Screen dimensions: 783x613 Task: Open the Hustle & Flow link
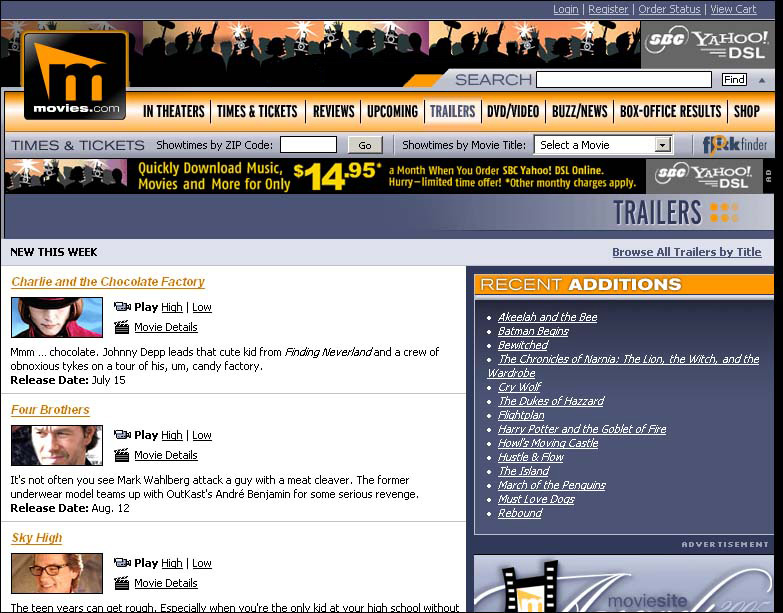[531, 457]
